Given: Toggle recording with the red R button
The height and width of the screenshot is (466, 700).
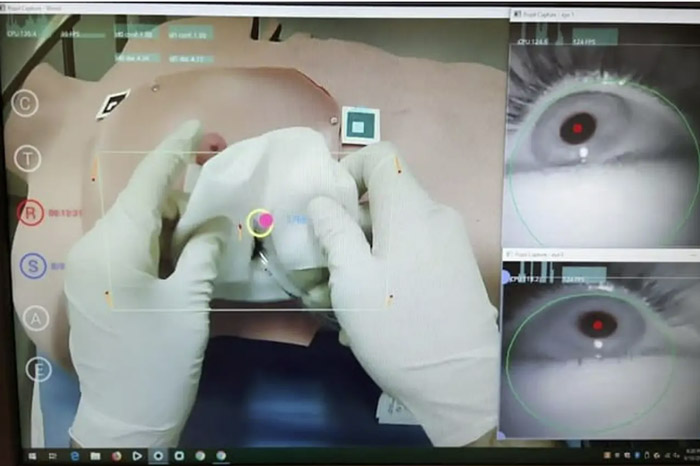Looking at the screenshot, I should 30,213.
